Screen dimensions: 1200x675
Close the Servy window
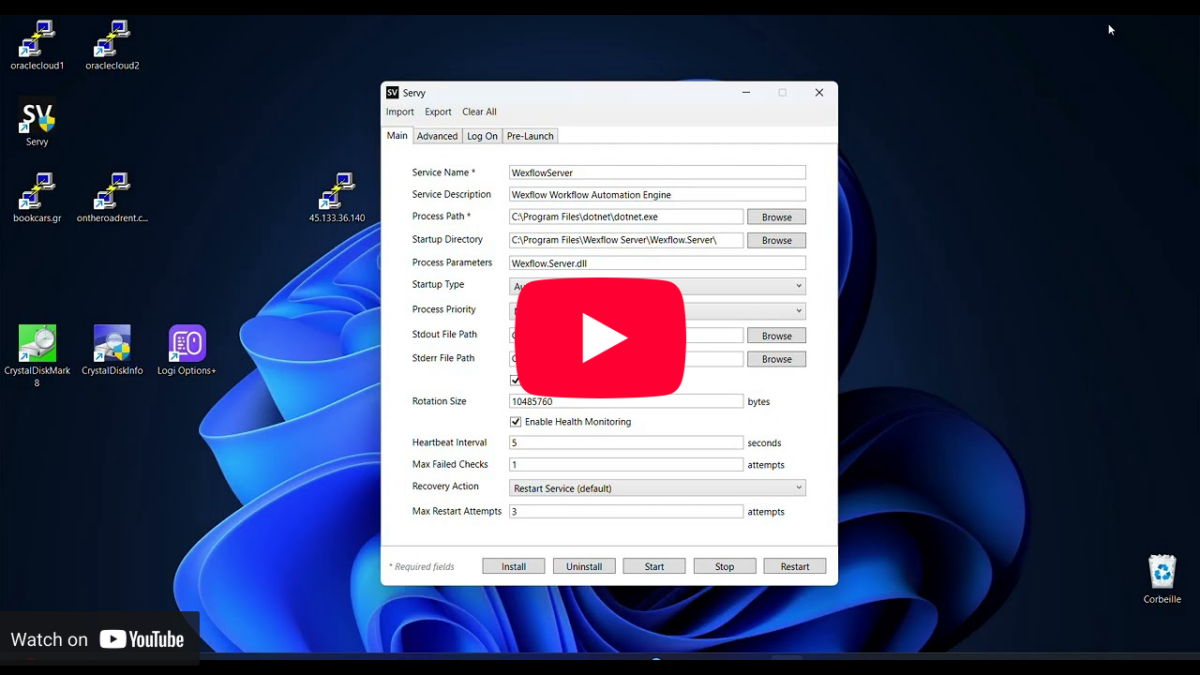(x=819, y=93)
